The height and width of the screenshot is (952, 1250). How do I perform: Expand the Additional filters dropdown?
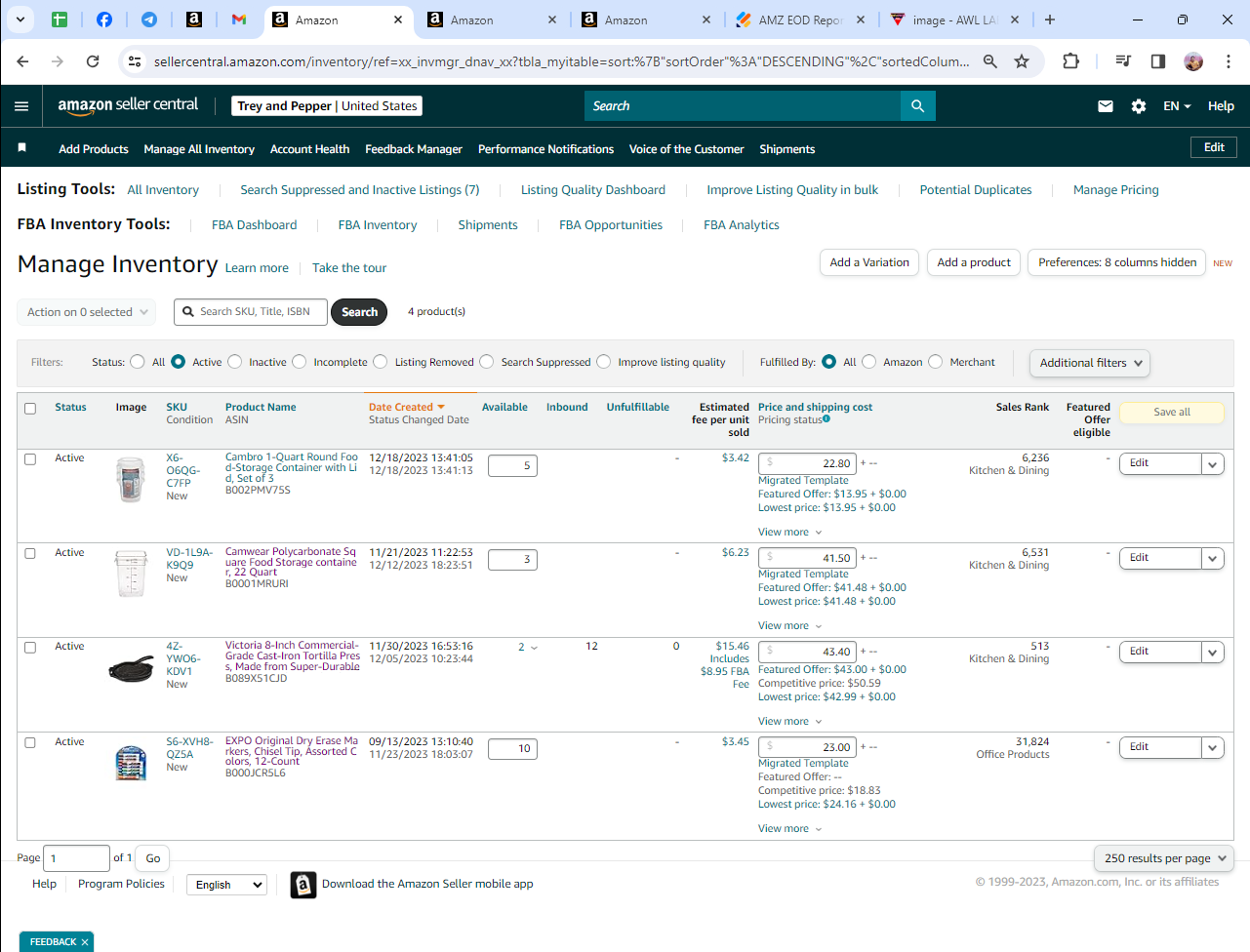(1090, 363)
